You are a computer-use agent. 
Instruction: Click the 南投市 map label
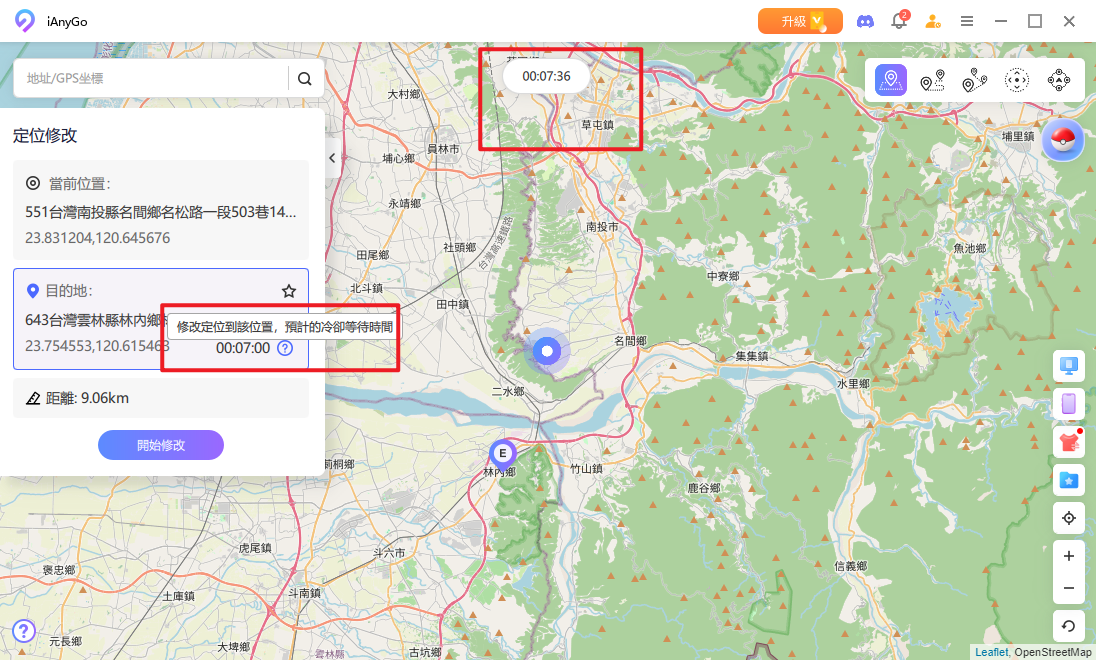pyautogui.click(x=602, y=227)
